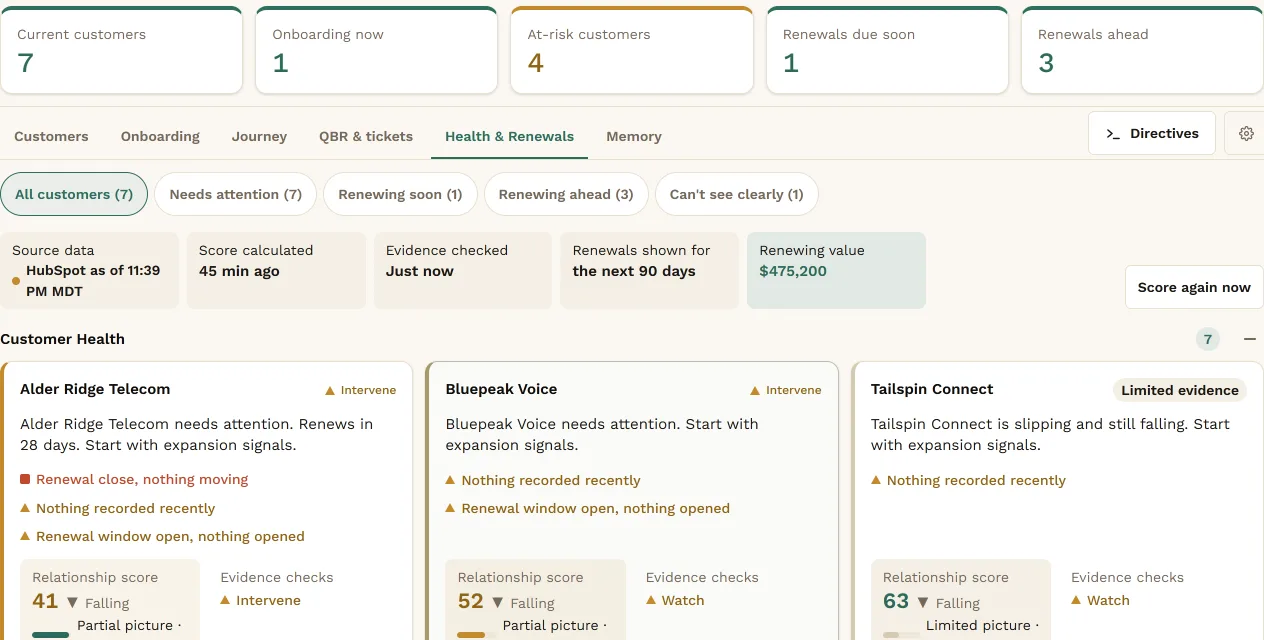Click falling arrow next to score 41
The image size is (1264, 640).
pyautogui.click(x=72, y=603)
